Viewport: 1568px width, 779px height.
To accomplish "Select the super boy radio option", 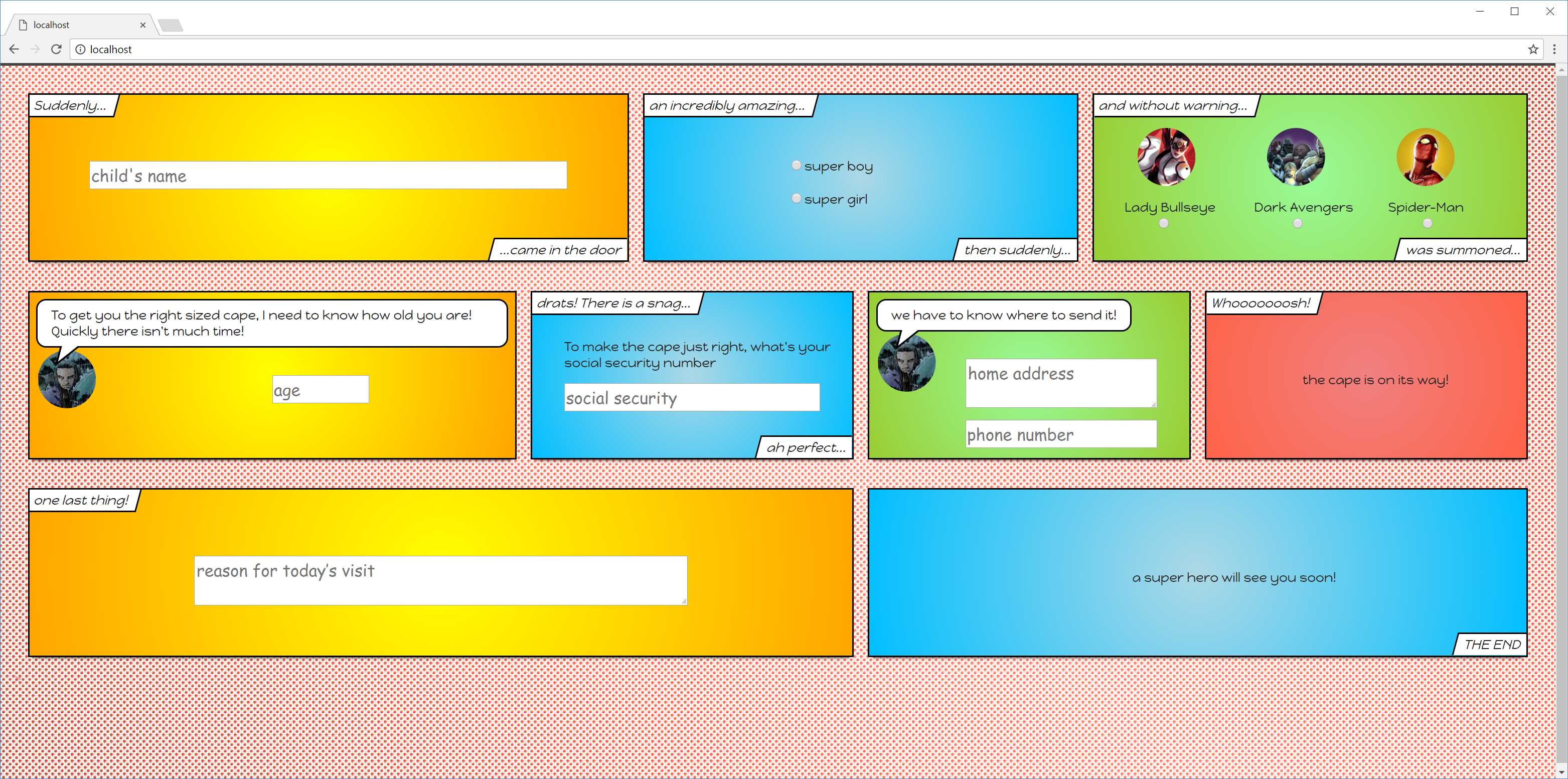I will 796,166.
